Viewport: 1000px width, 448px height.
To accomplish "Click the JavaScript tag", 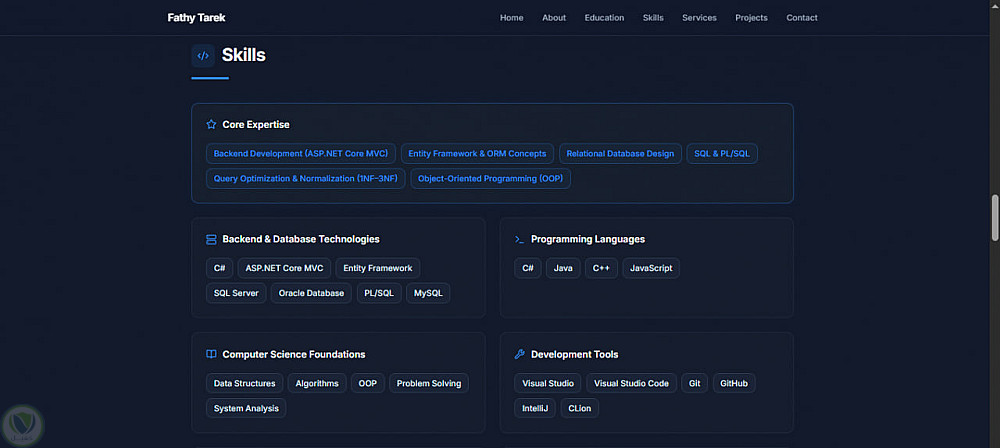I will (651, 268).
